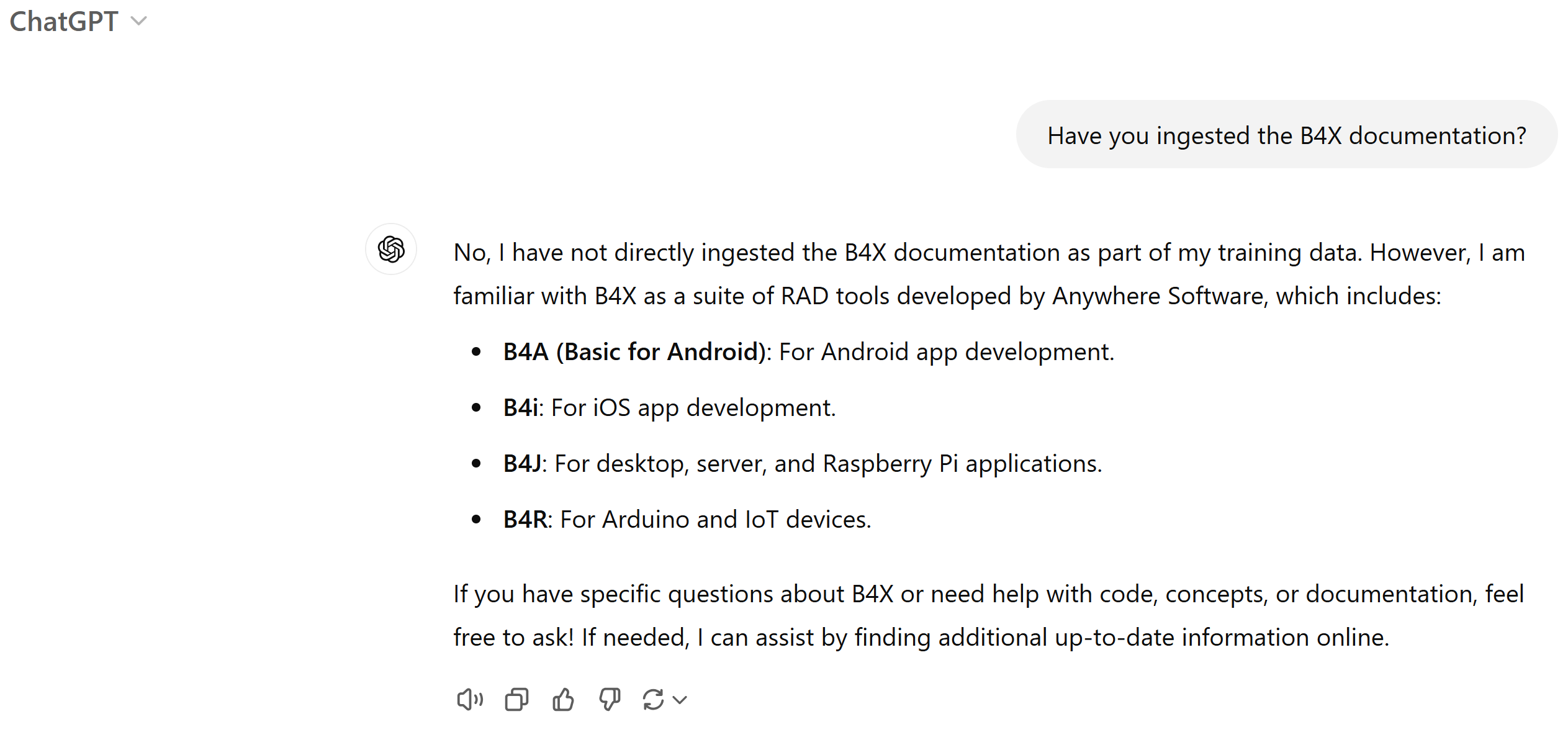Viewport: 1568px width, 732px height.
Task: Click the bold 'B4i' bullet label
Action: click(520, 408)
